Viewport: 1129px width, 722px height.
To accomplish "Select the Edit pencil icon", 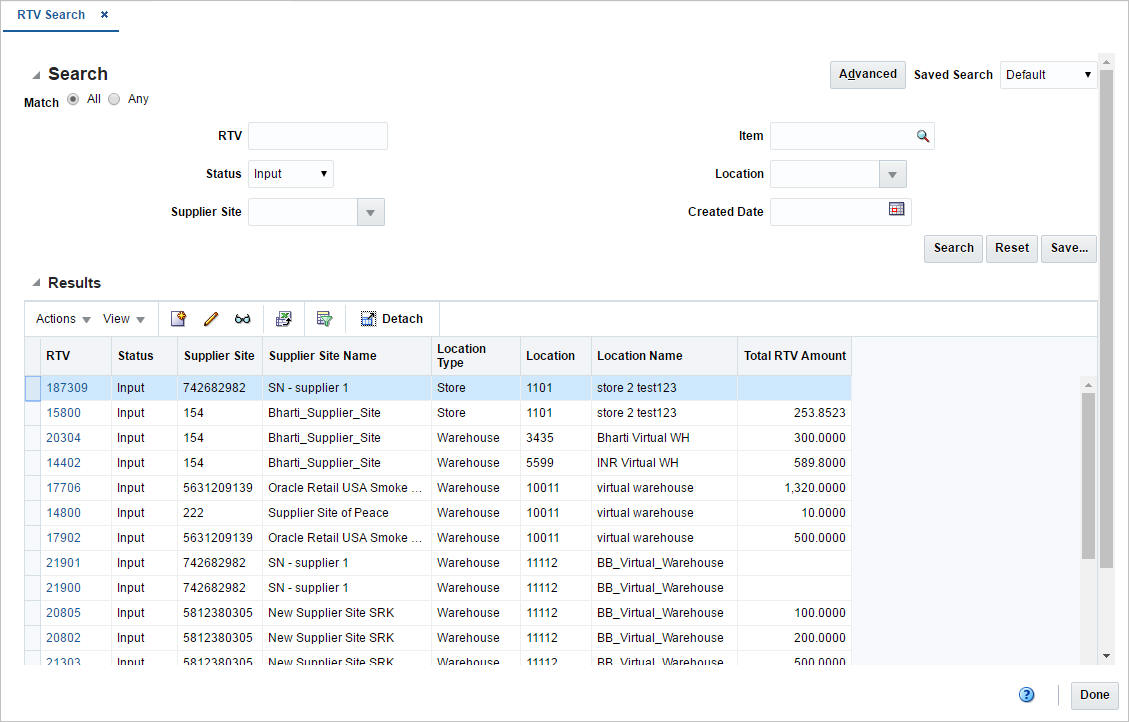I will click(x=210, y=317).
